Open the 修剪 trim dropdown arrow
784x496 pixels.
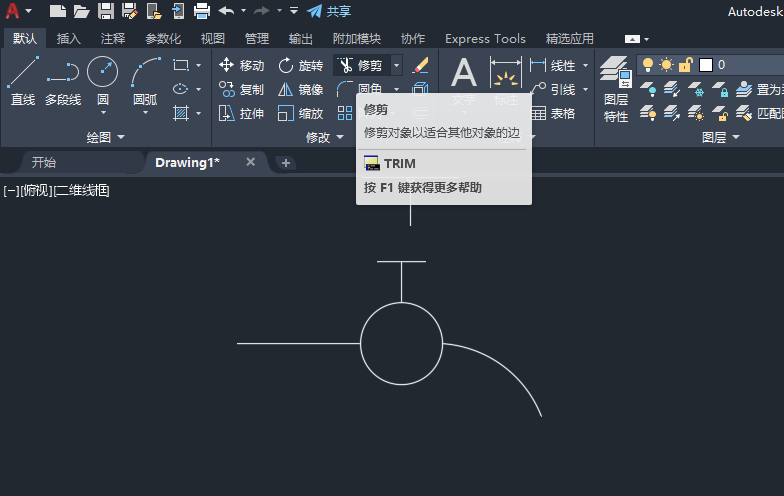(396, 65)
